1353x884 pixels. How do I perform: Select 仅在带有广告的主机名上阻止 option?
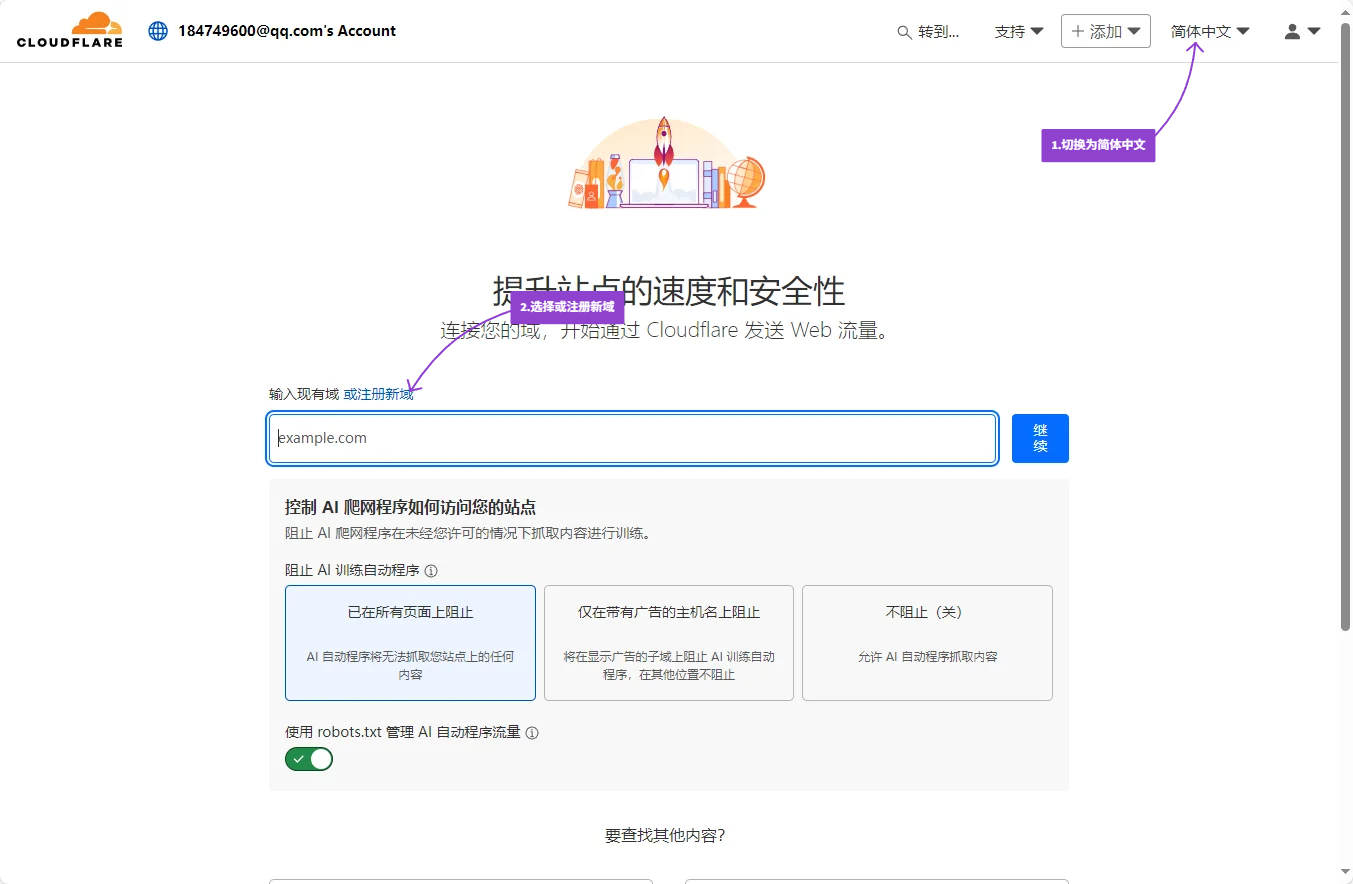[x=668, y=642]
